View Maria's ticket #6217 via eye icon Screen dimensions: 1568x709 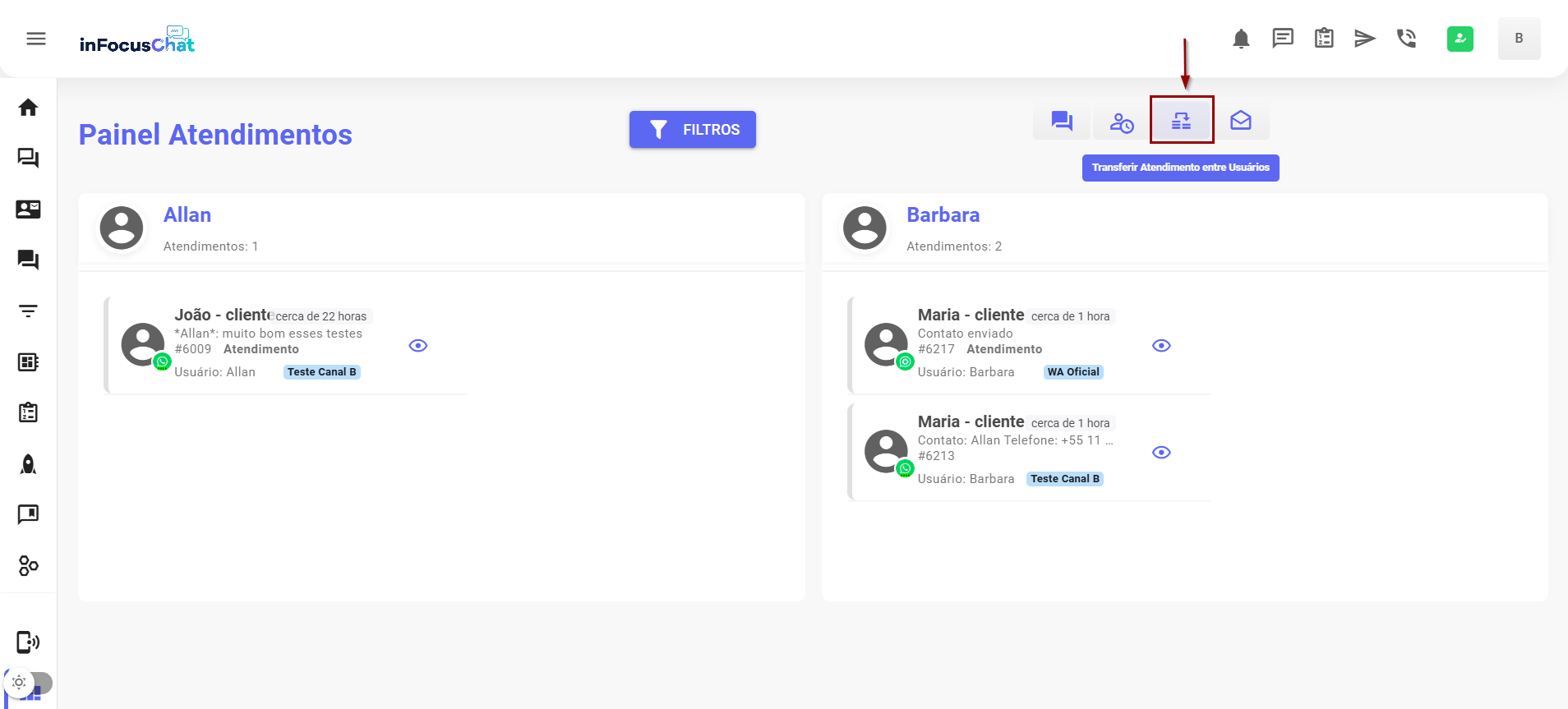click(x=1160, y=346)
